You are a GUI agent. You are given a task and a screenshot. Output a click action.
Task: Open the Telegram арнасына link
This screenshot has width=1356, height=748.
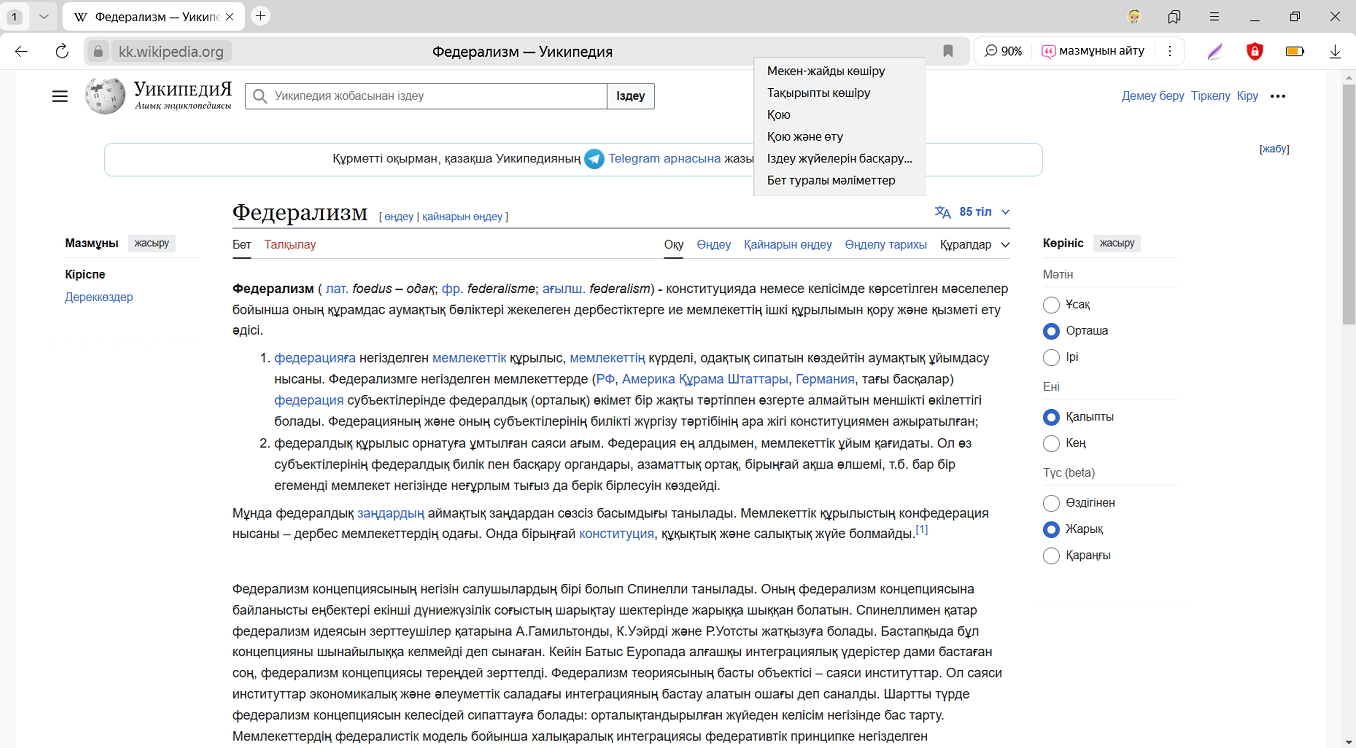pyautogui.click(x=664, y=159)
